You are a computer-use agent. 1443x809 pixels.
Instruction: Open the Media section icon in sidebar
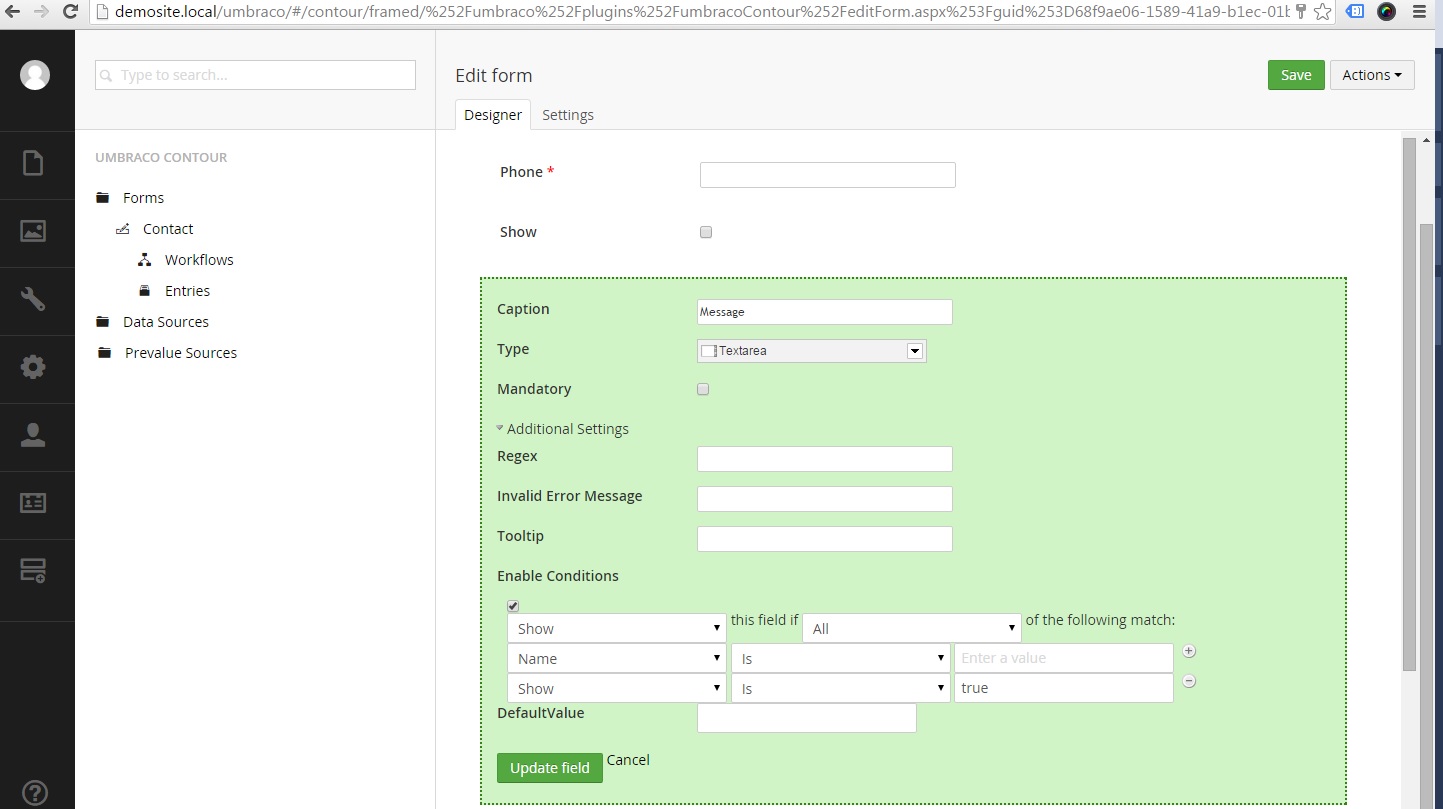[x=33, y=231]
